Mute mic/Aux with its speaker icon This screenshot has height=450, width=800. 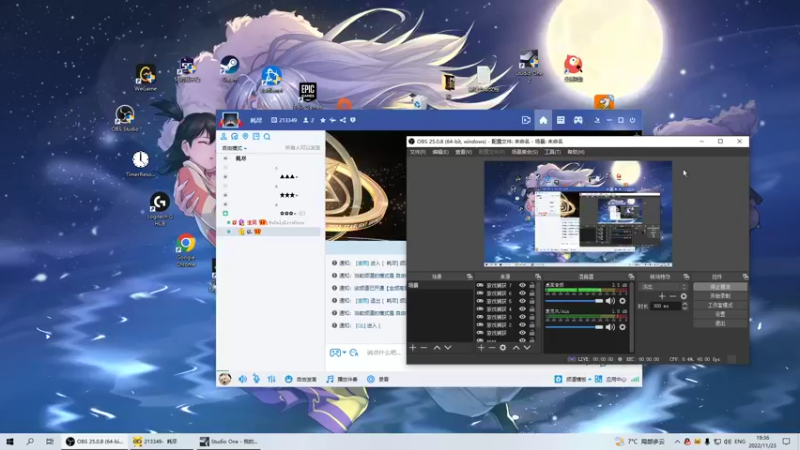610,327
